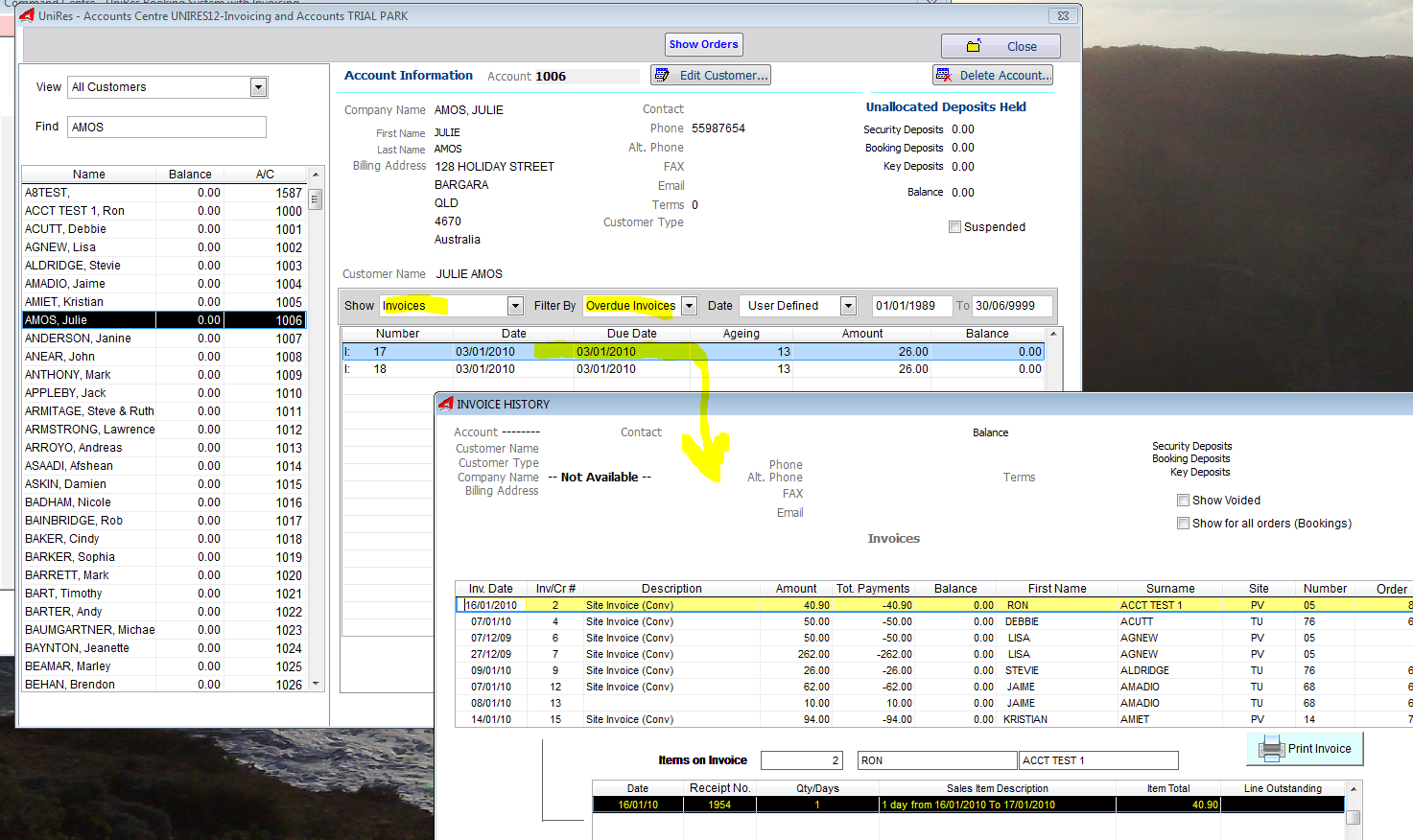This screenshot has width=1413, height=840.
Task: Click scroll up arrow in invoice items list
Action: [x=1354, y=789]
